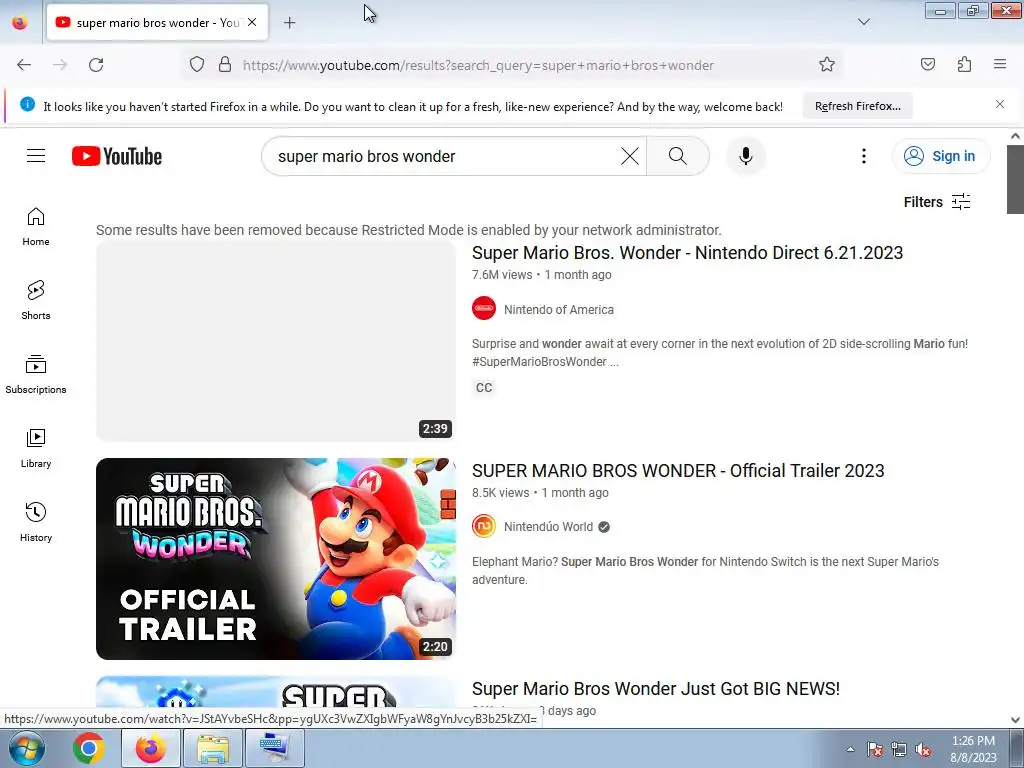
Task: Click the Official Trailer video thumbnail
Action: [276, 559]
